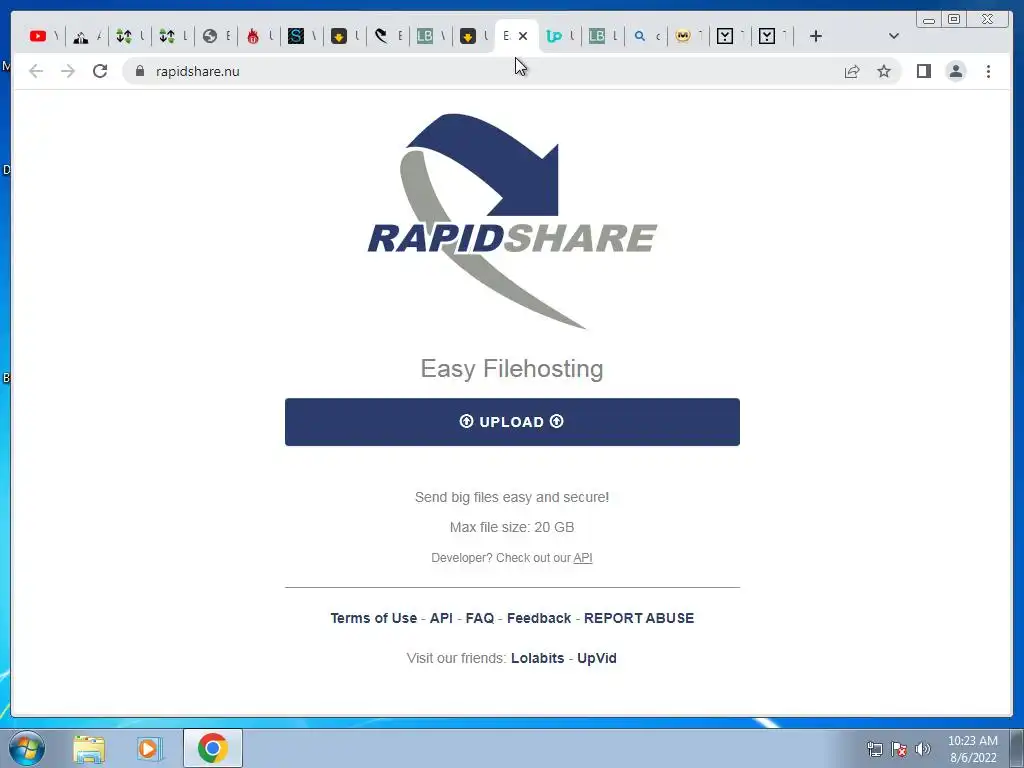Screen dimensions: 1024x768
Task: Click the 'Max file size: 20 GB' text
Action: point(512,527)
